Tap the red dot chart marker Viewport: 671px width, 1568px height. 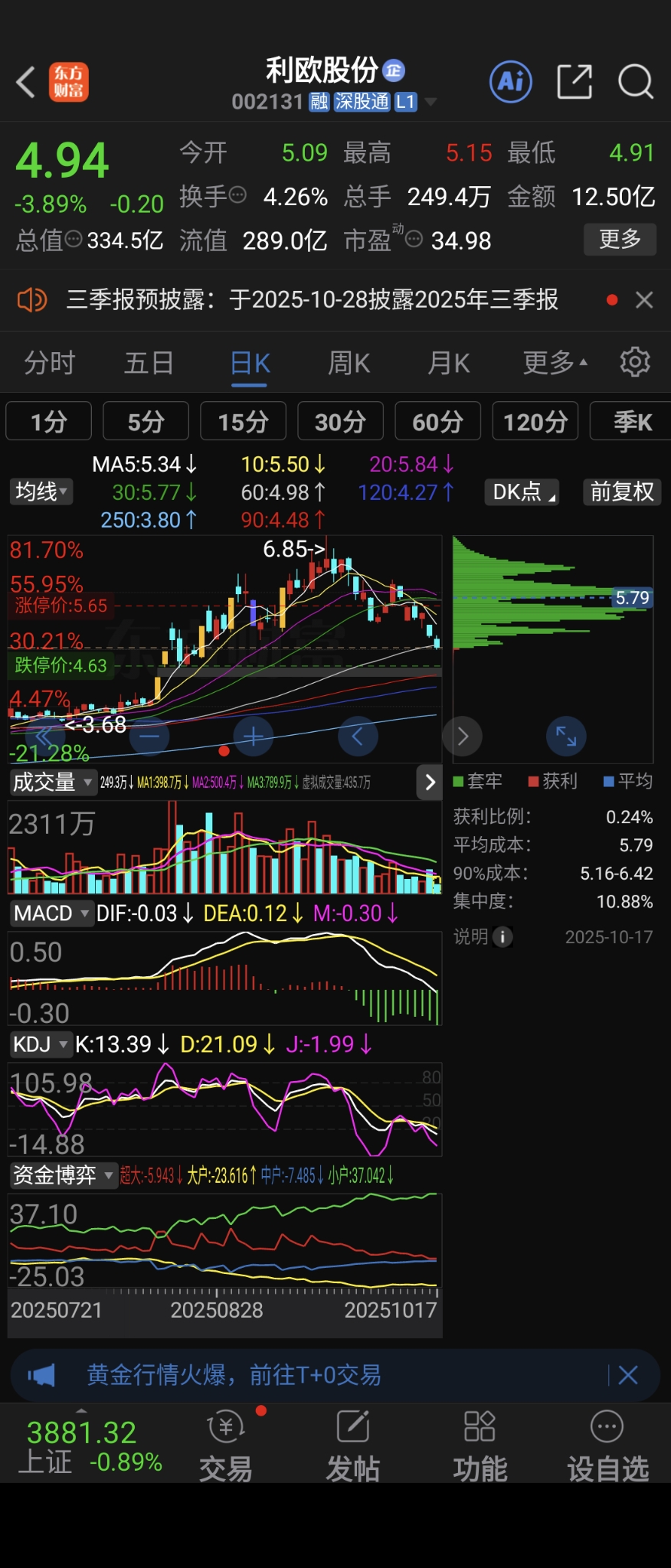pos(224,750)
